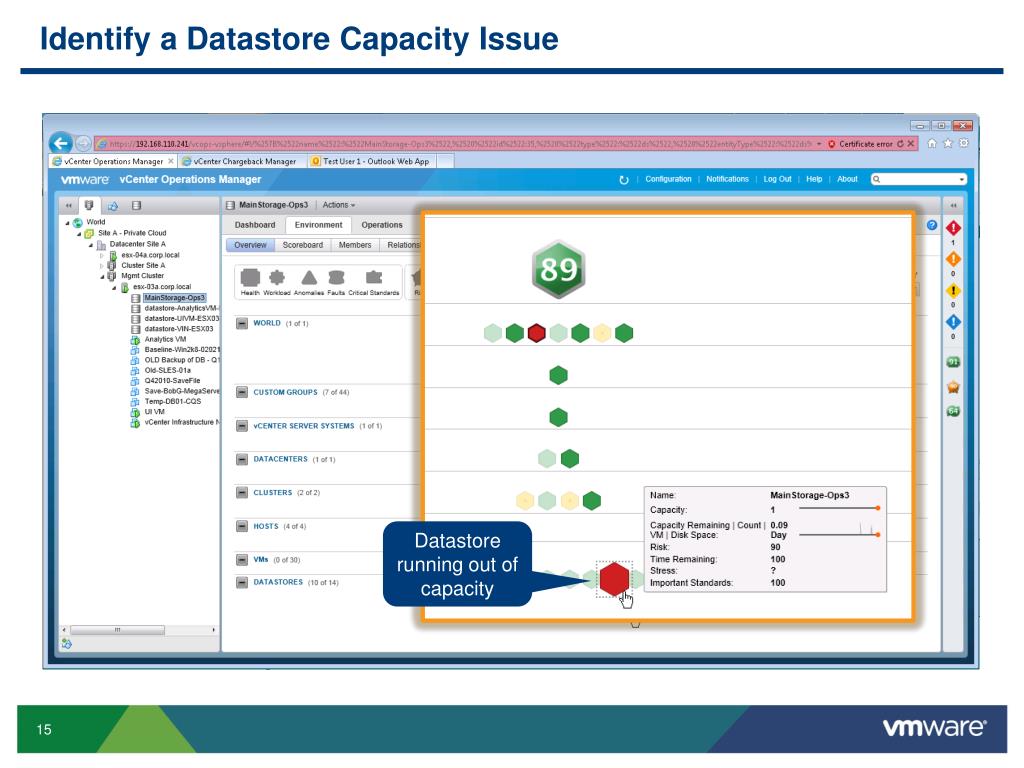Select the Health badge filter icon
Screen dimensions: 1024x768
[x=250, y=278]
